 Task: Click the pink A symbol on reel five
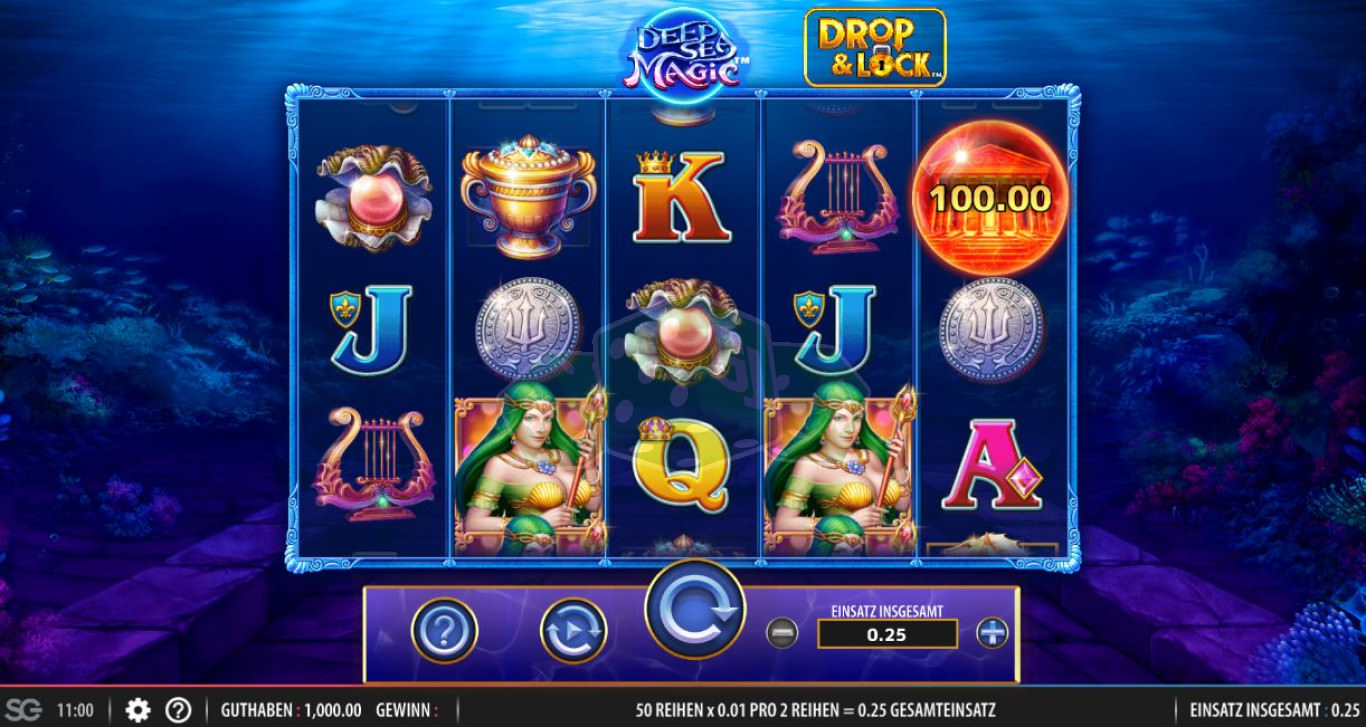[992, 464]
